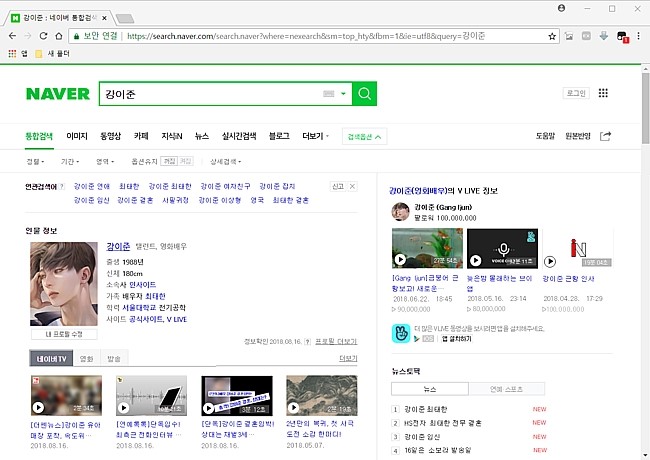Close the related searches box with X
This screenshot has width=650, height=460.
[x=352, y=186]
